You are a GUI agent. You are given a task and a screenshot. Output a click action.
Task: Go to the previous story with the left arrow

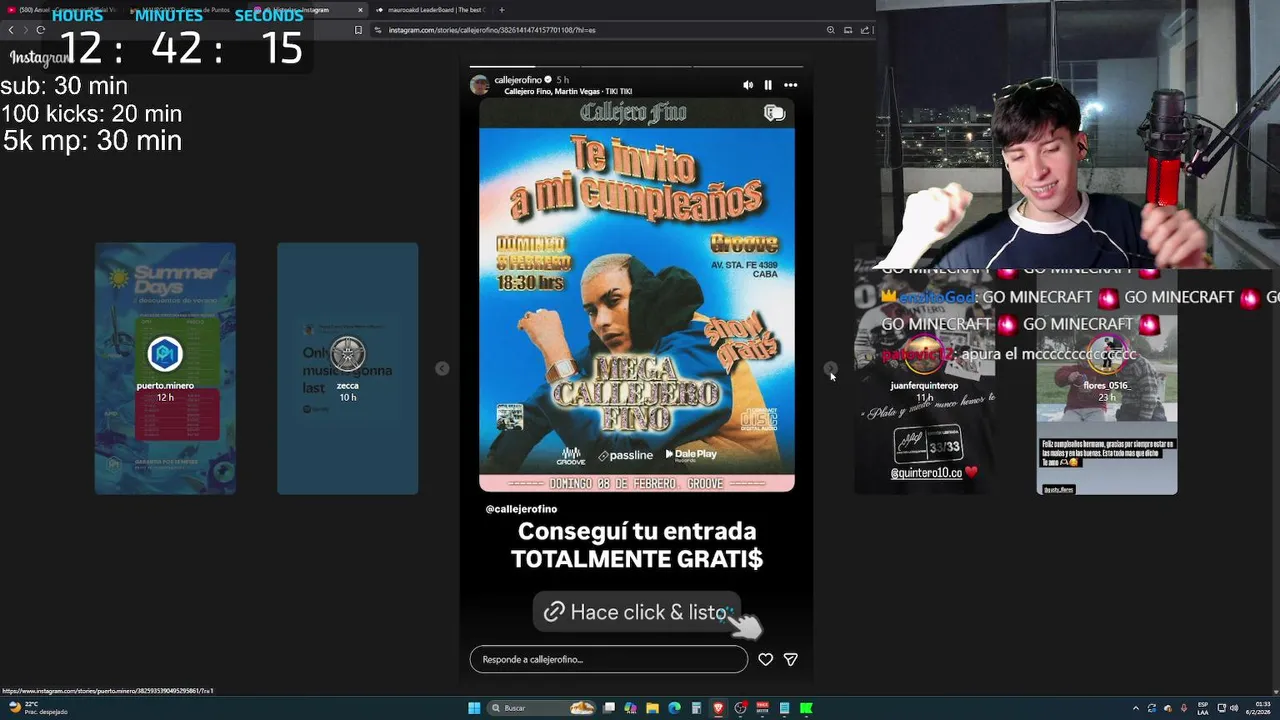click(442, 368)
